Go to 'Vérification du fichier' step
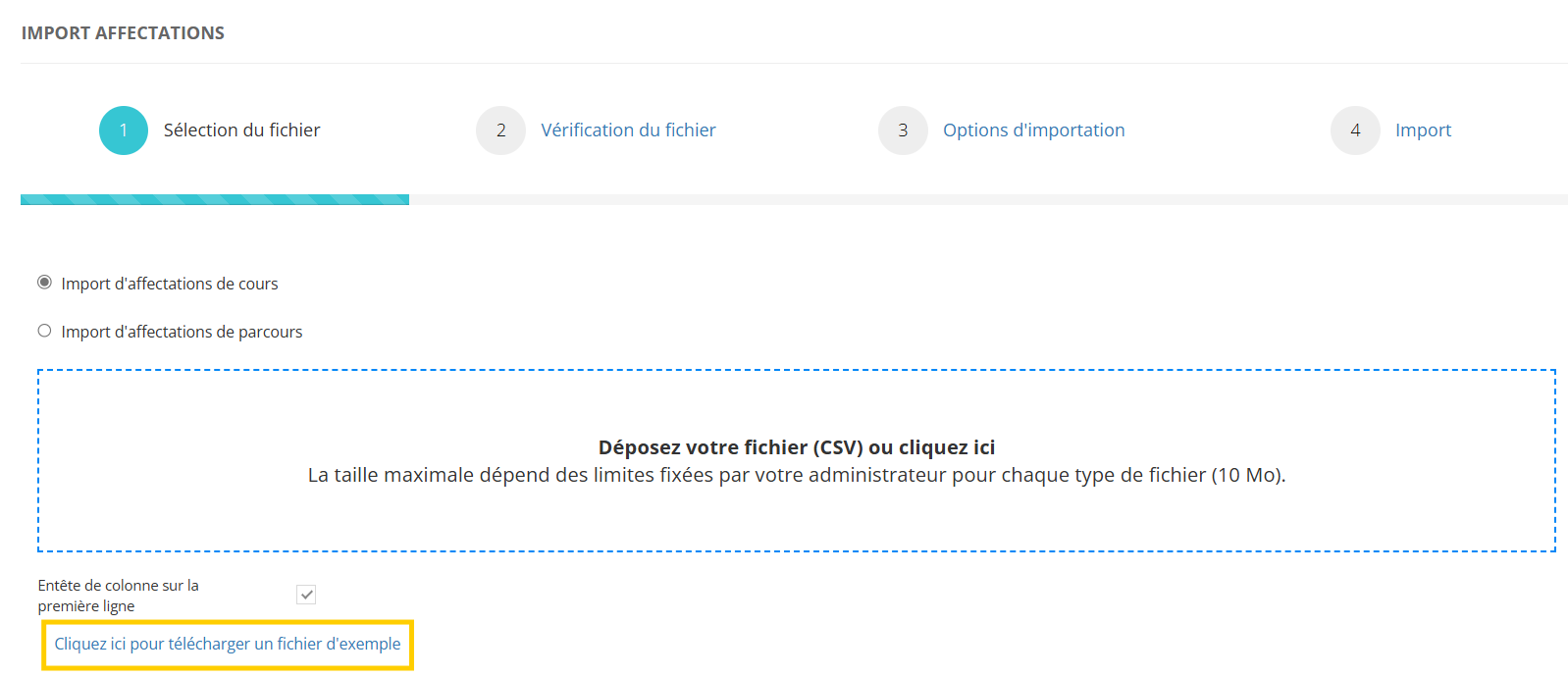Viewport: 1568px width, 677px height. click(x=628, y=130)
